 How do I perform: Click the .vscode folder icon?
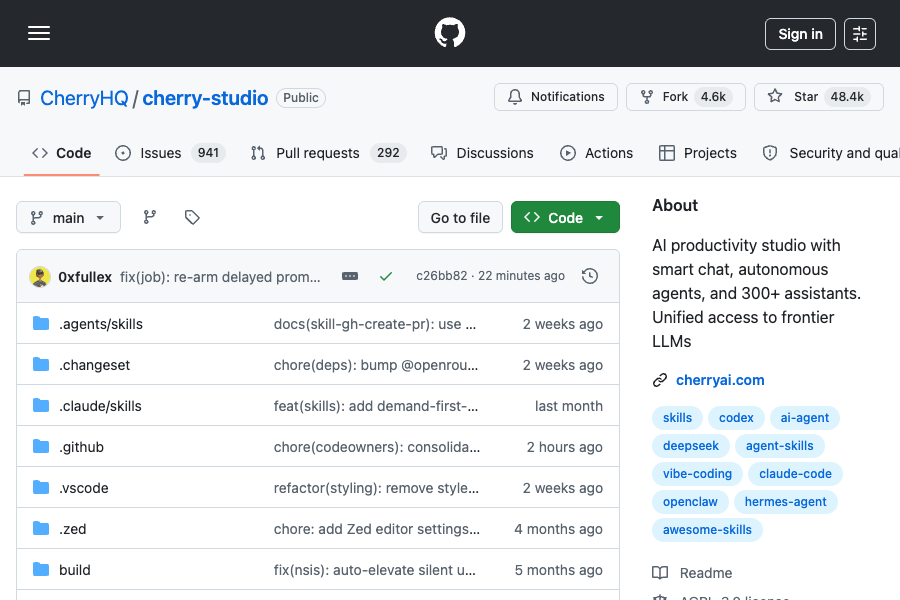click(x=41, y=488)
